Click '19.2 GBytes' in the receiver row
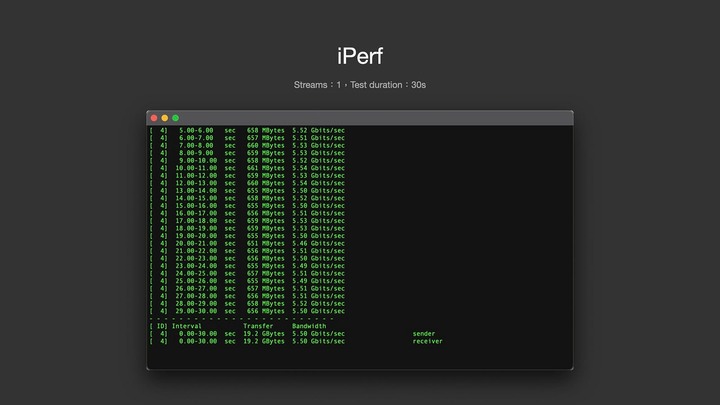 264,341
